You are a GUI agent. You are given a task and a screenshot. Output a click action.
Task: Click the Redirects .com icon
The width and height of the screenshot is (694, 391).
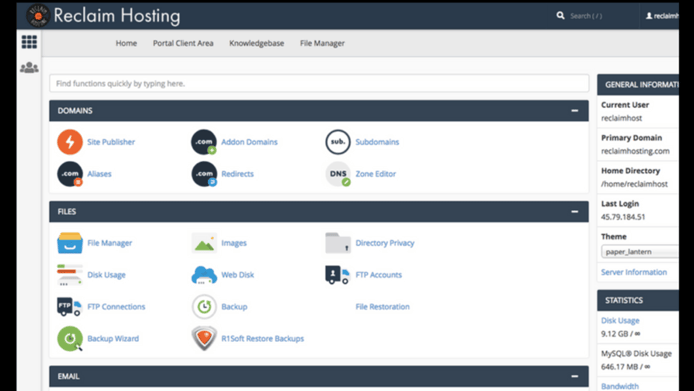(204, 174)
